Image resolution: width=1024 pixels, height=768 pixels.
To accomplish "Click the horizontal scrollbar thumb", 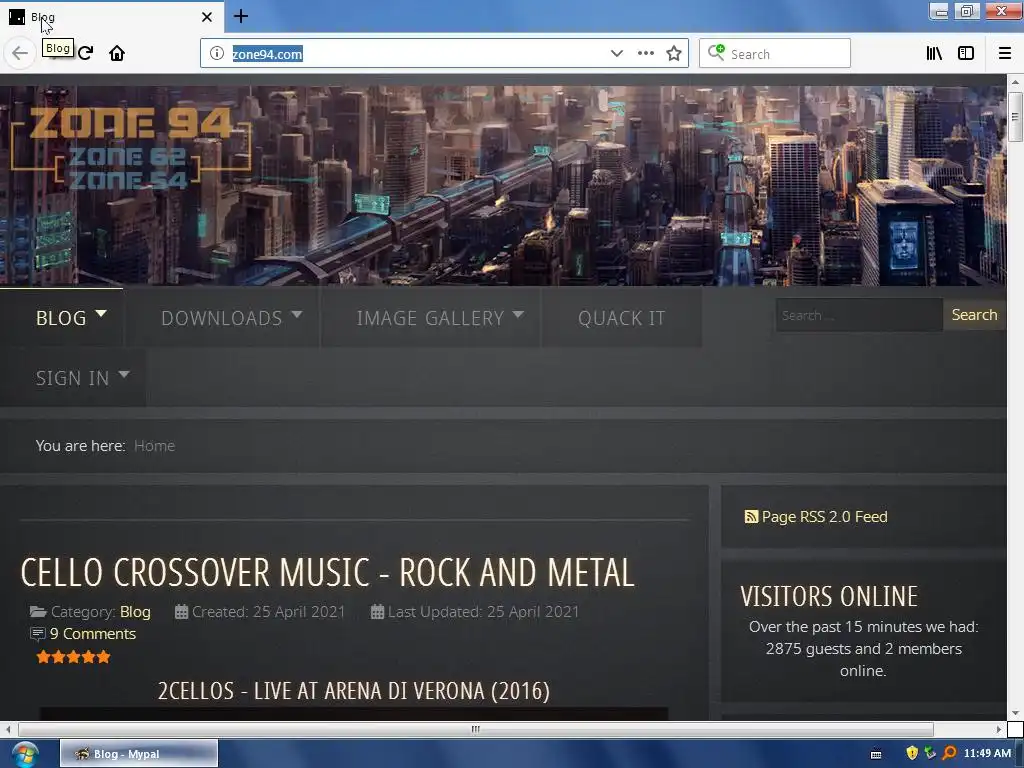I will pos(475,729).
